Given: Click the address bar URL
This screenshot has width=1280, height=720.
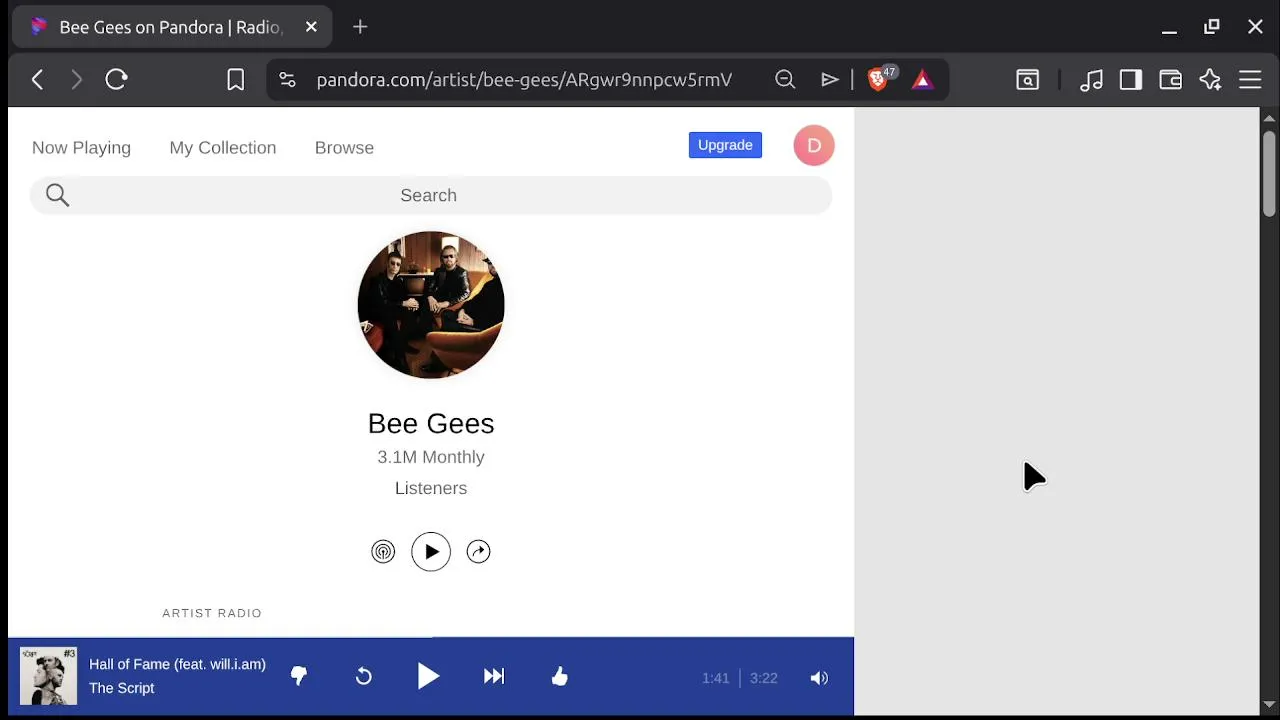Looking at the screenshot, I should (x=524, y=80).
